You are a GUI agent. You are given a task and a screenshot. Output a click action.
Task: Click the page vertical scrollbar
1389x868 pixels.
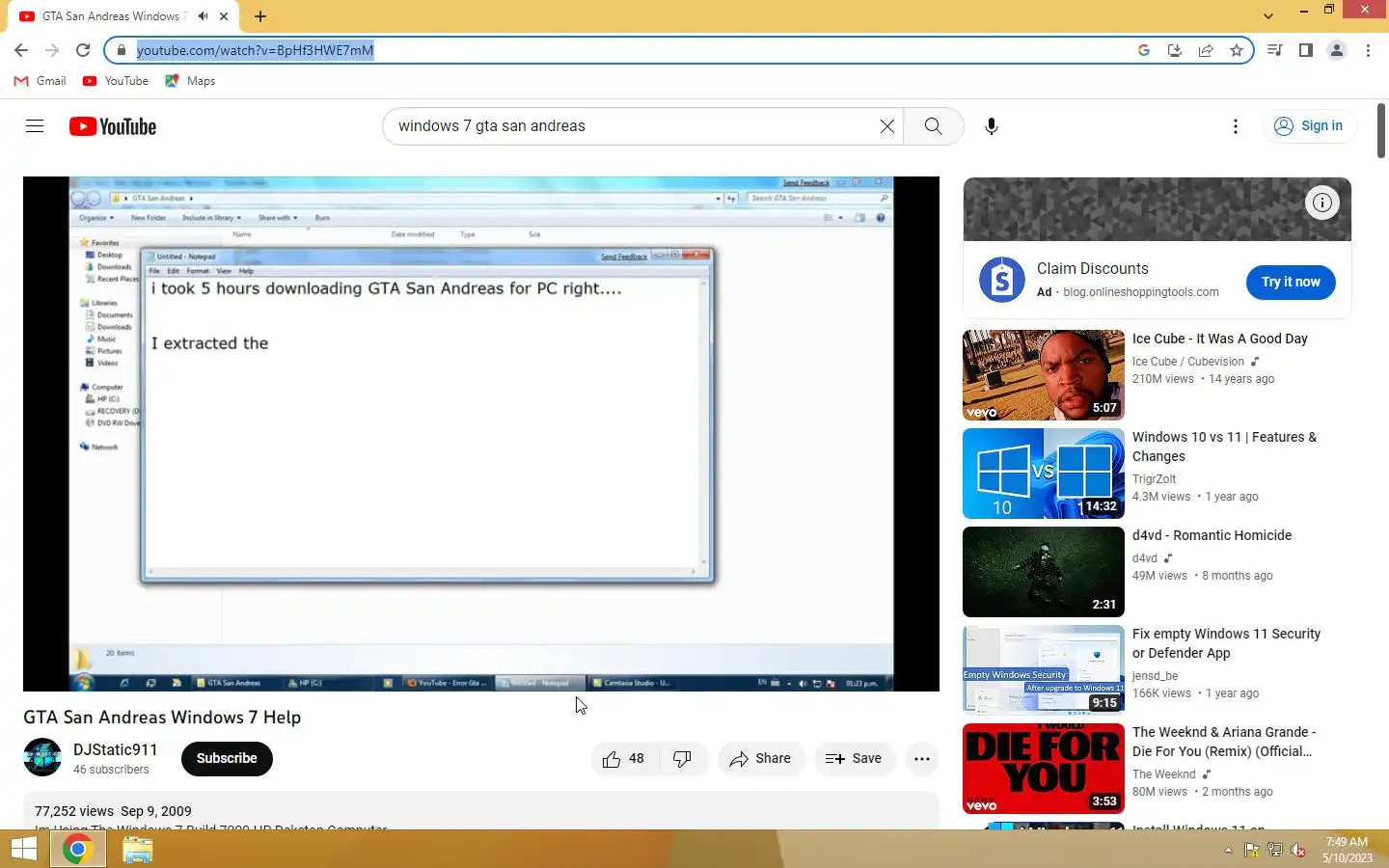(1381, 130)
